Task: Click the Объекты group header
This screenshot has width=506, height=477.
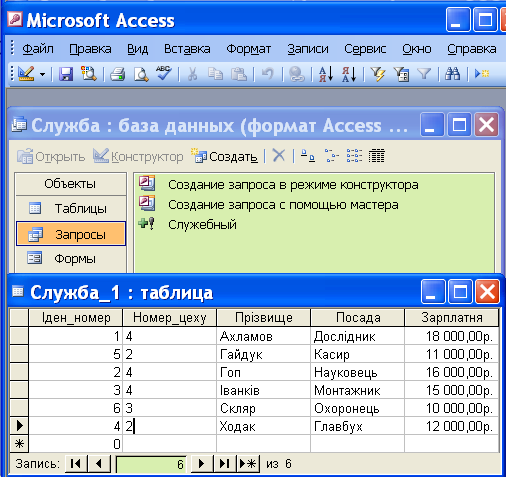Action: coord(71,184)
